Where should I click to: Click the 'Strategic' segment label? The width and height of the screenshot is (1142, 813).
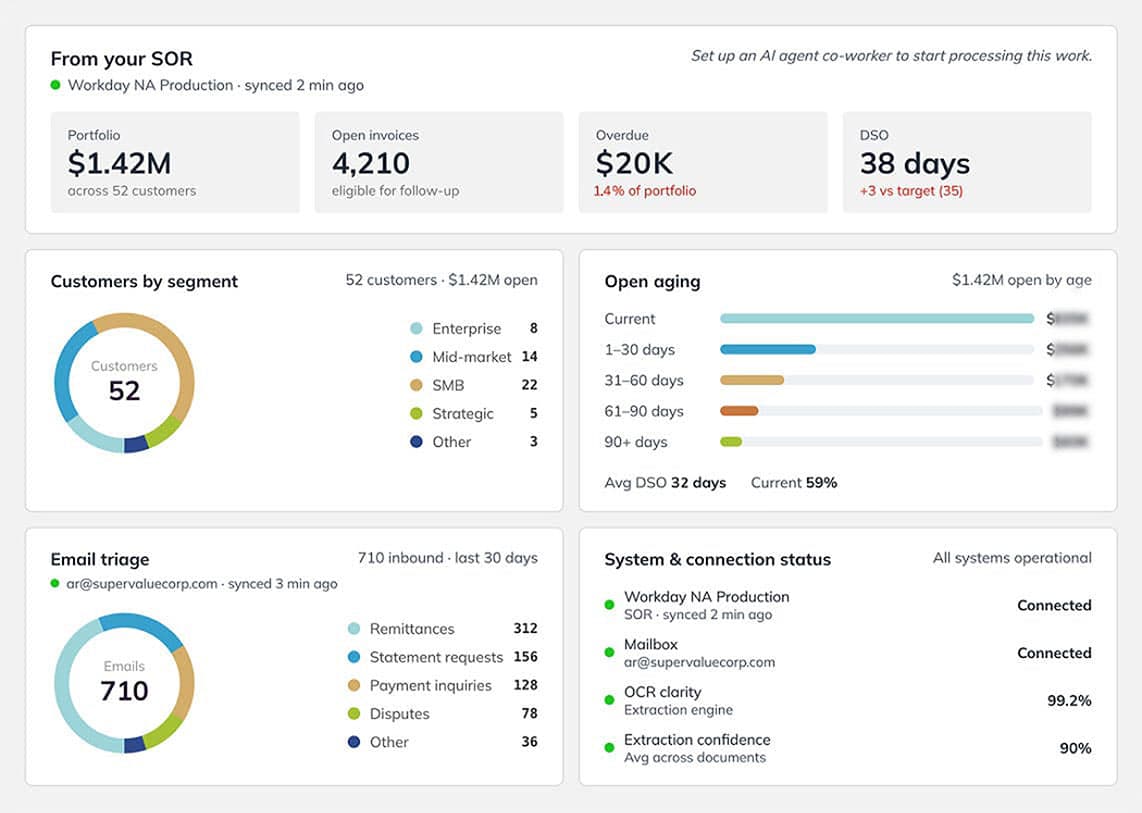point(462,414)
